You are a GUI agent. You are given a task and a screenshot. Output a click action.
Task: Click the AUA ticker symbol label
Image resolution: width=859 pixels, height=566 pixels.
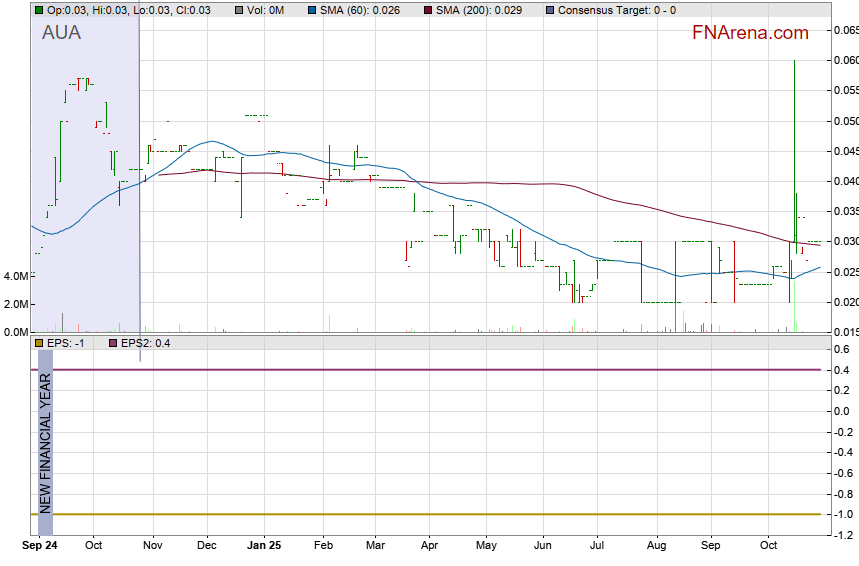[x=62, y=33]
